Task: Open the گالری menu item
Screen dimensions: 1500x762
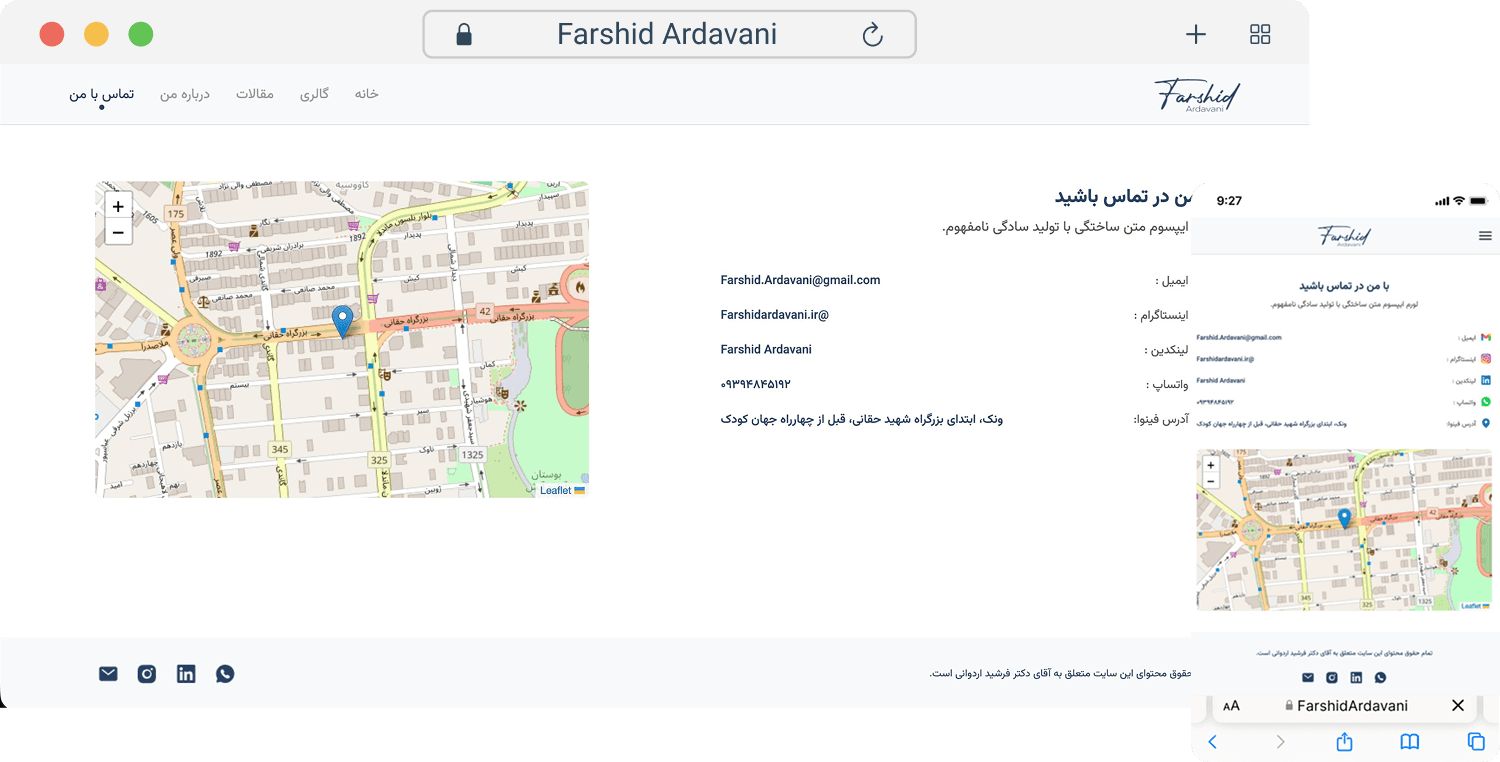Action: coord(314,94)
